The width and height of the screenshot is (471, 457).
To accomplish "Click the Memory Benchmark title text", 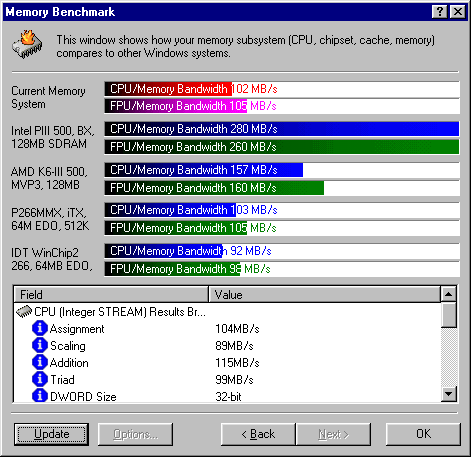I will point(60,12).
